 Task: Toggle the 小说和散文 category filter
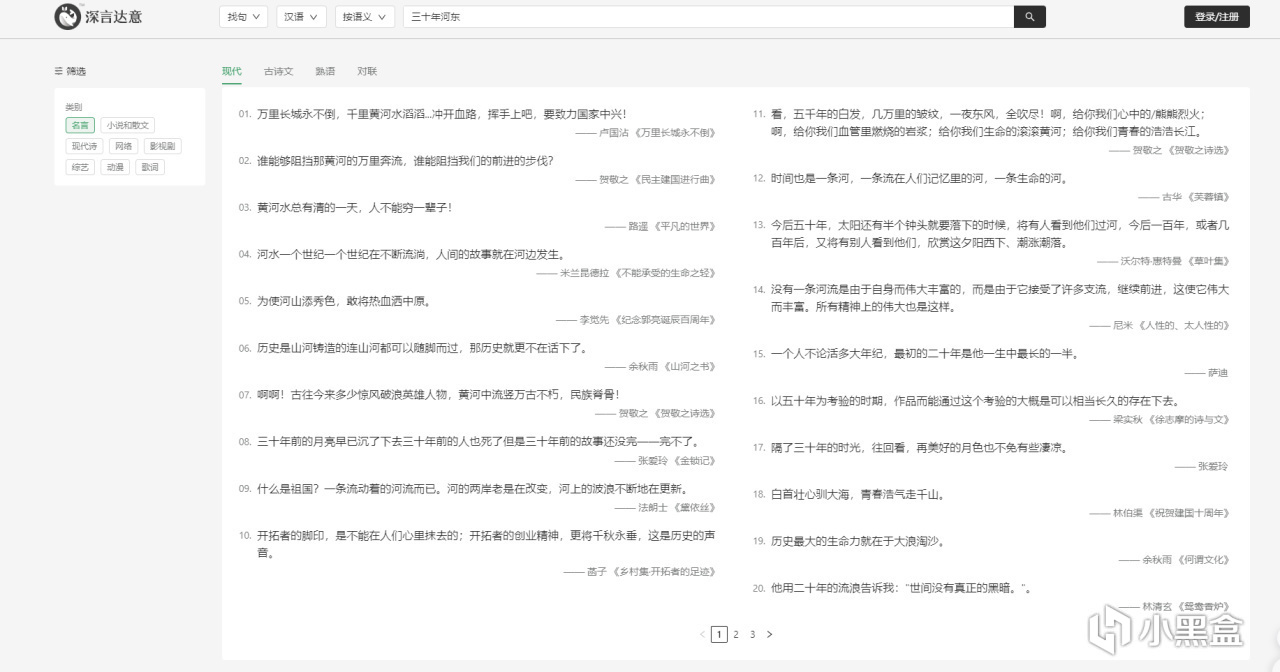click(128, 125)
